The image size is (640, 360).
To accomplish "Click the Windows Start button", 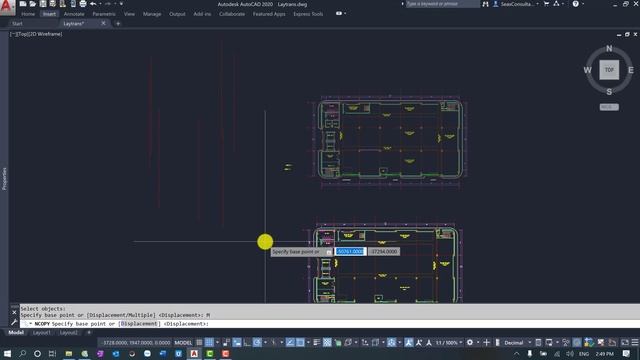I will [7, 353].
